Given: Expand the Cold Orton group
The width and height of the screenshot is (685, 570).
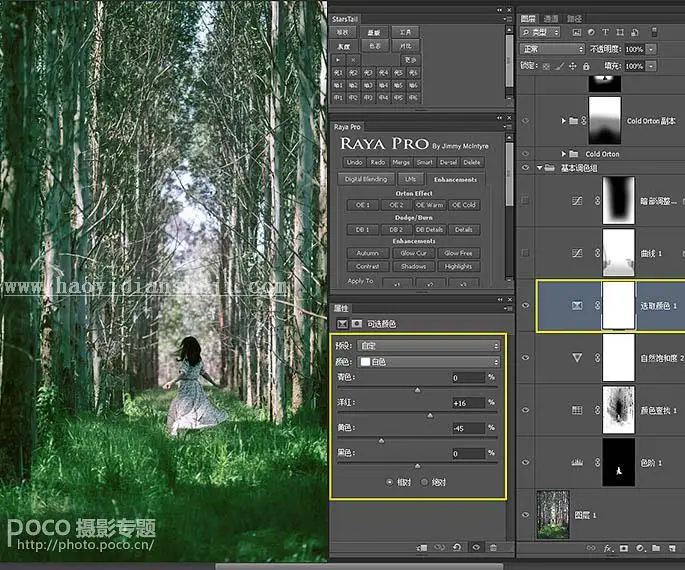Looking at the screenshot, I should (x=564, y=154).
